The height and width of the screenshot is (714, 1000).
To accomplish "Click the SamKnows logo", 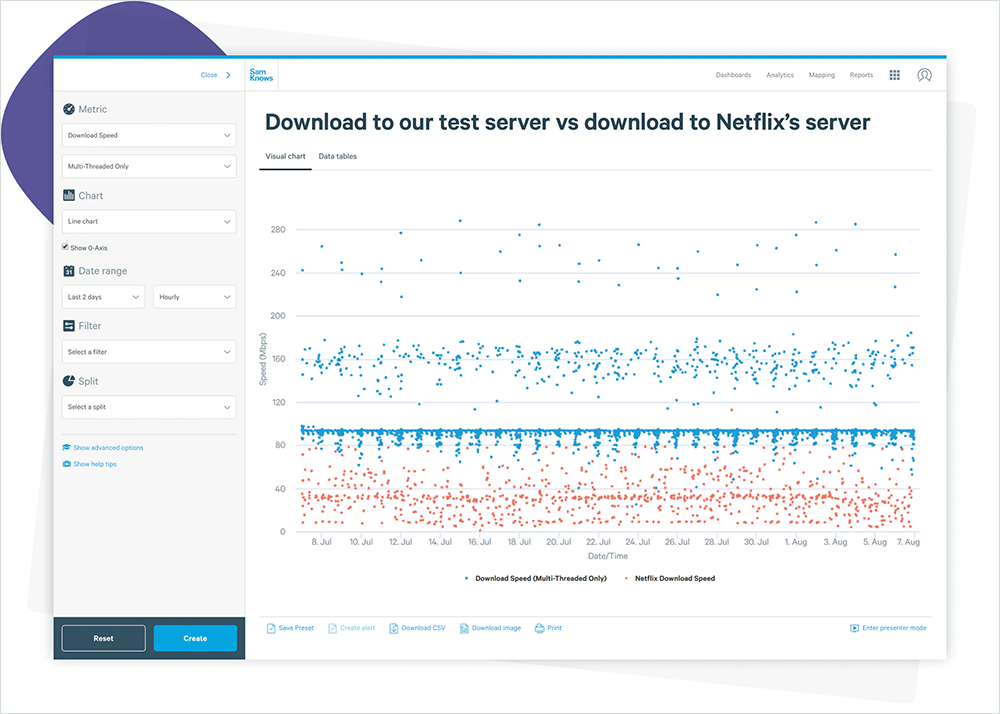I will pos(259,75).
